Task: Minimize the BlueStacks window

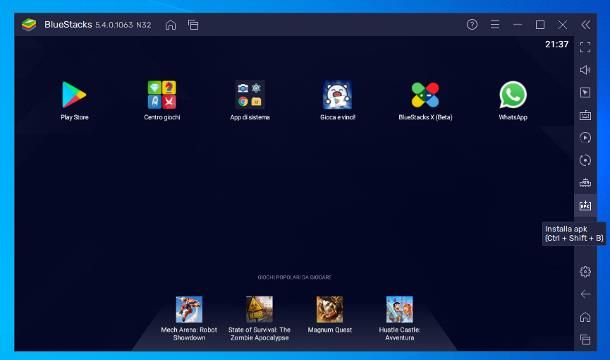Action: pyautogui.click(x=517, y=25)
